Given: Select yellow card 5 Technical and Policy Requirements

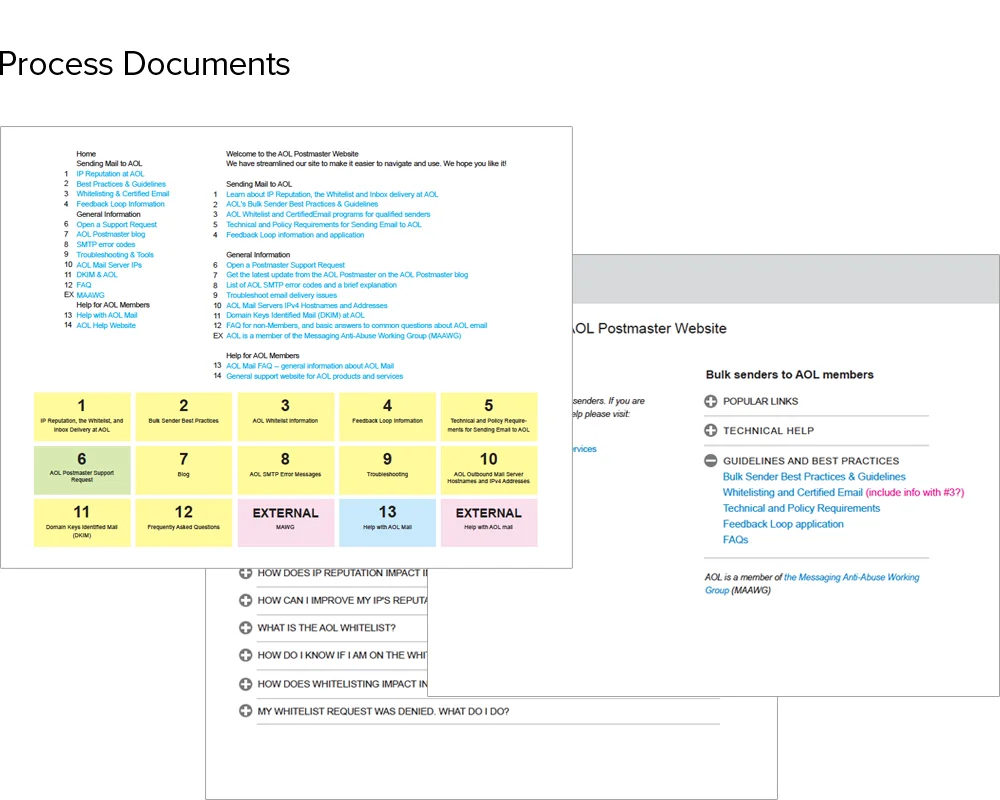Looking at the screenshot, I should tap(489, 417).
